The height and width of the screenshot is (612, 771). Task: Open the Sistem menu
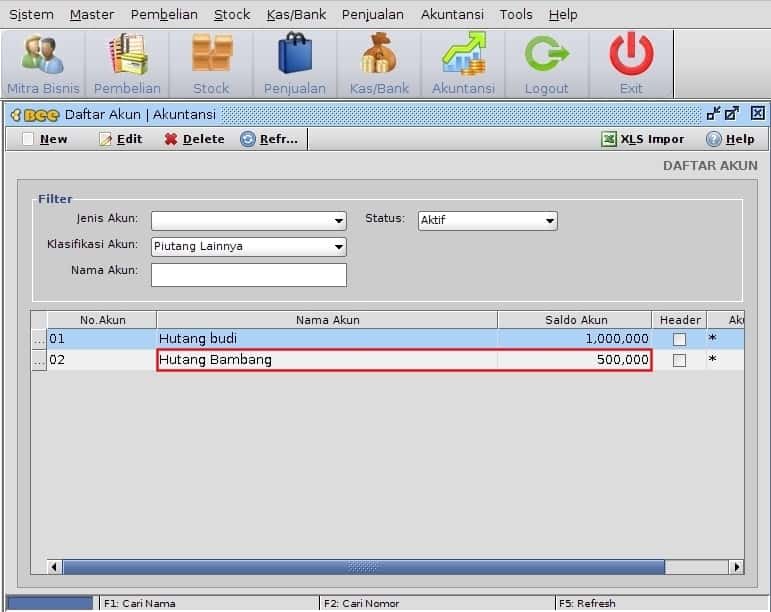coord(31,15)
